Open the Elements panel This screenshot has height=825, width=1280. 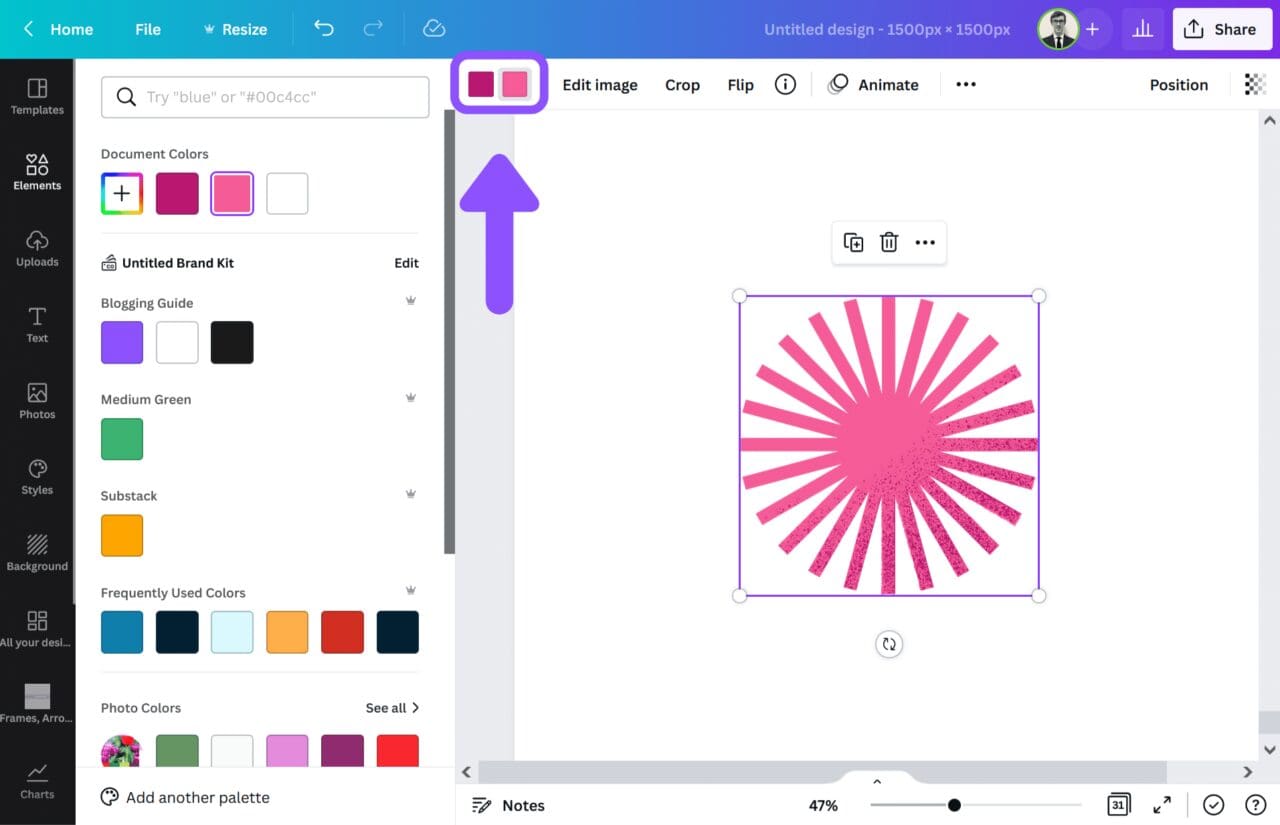pos(37,172)
